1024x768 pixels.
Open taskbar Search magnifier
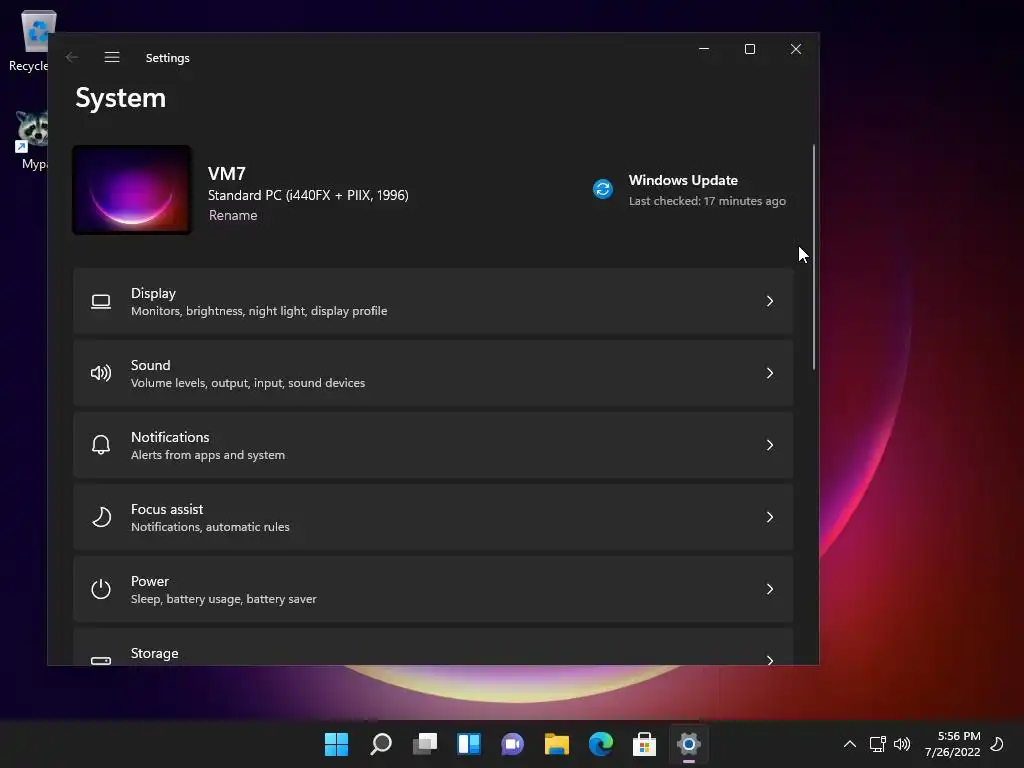tap(381, 744)
